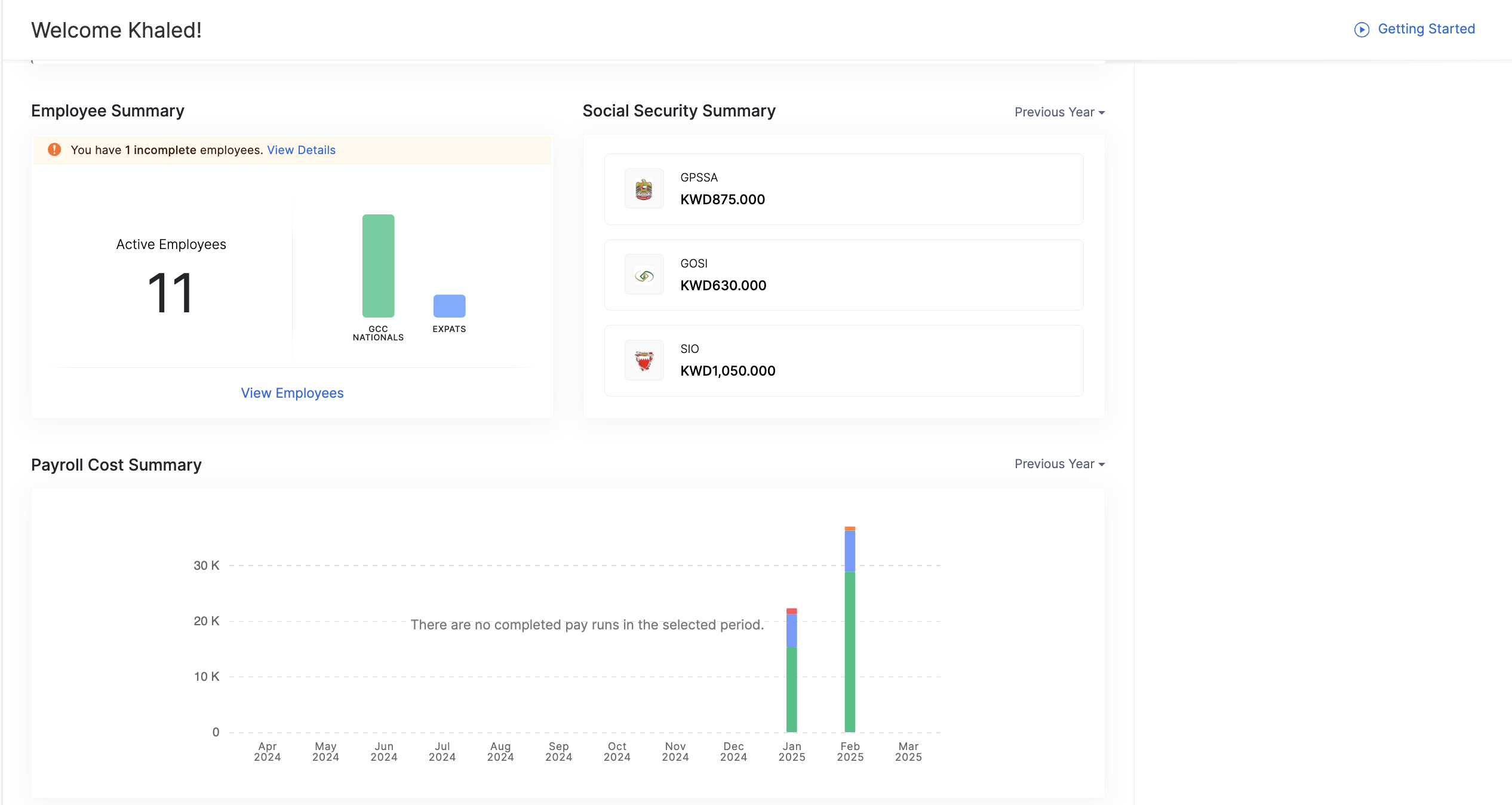This screenshot has width=1512, height=805.
Task: Click the red segment on Jan 2025 bar
Action: pos(792,611)
